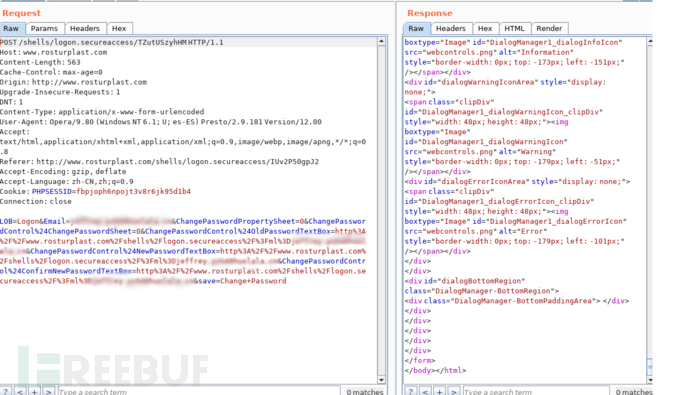This screenshot has height=395, width=690.
Task: Click the 'Origin: http://www.rosturplast.com' line
Action: pos(73,82)
